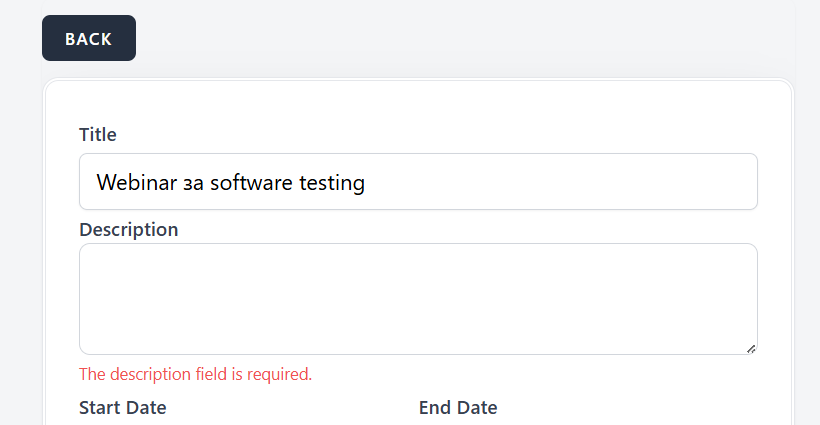Click the End Date label

click(x=457, y=407)
